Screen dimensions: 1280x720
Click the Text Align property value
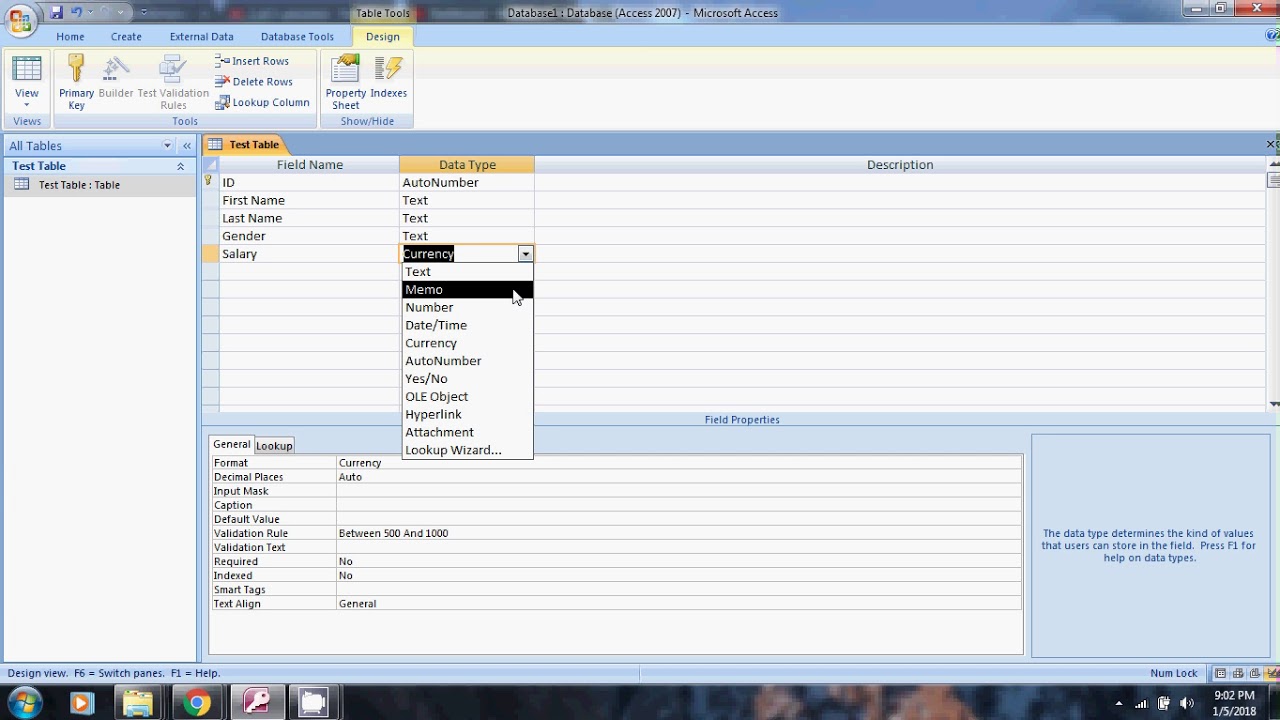679,603
